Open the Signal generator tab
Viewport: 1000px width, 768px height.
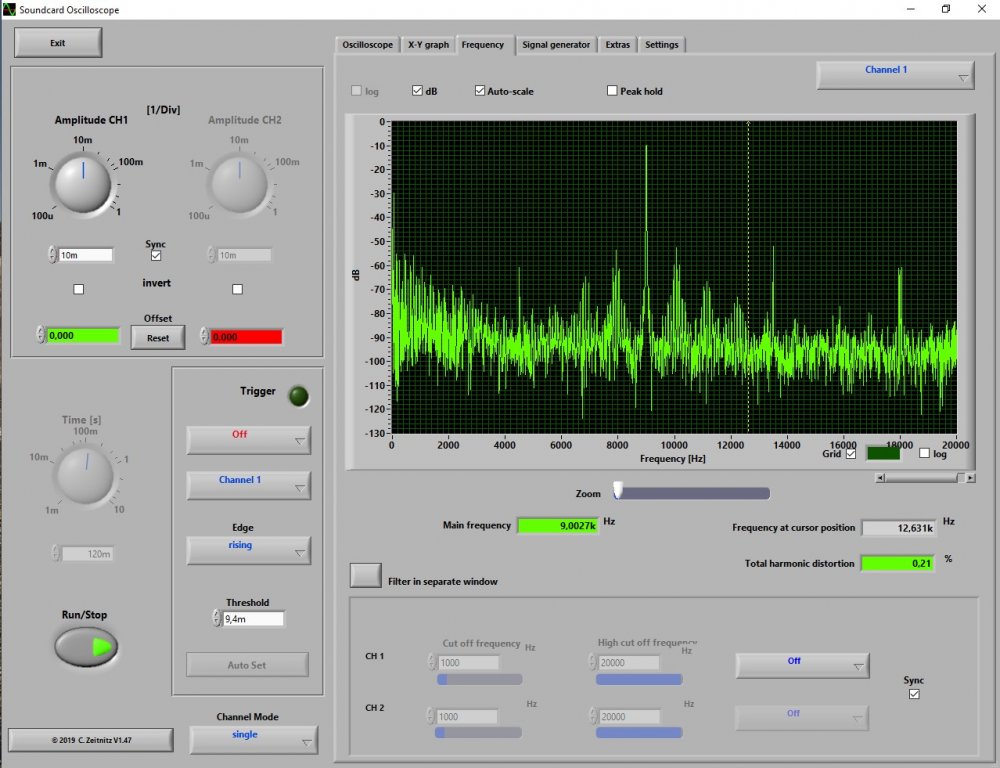pyautogui.click(x=556, y=45)
